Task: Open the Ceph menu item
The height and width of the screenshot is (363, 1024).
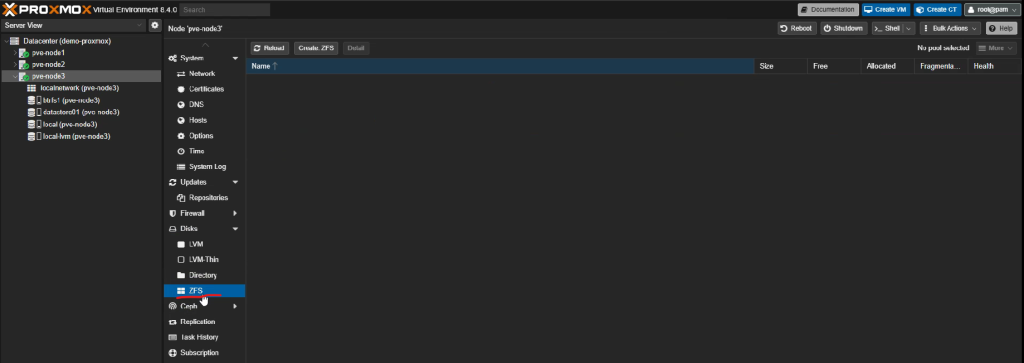Action: (x=204, y=306)
